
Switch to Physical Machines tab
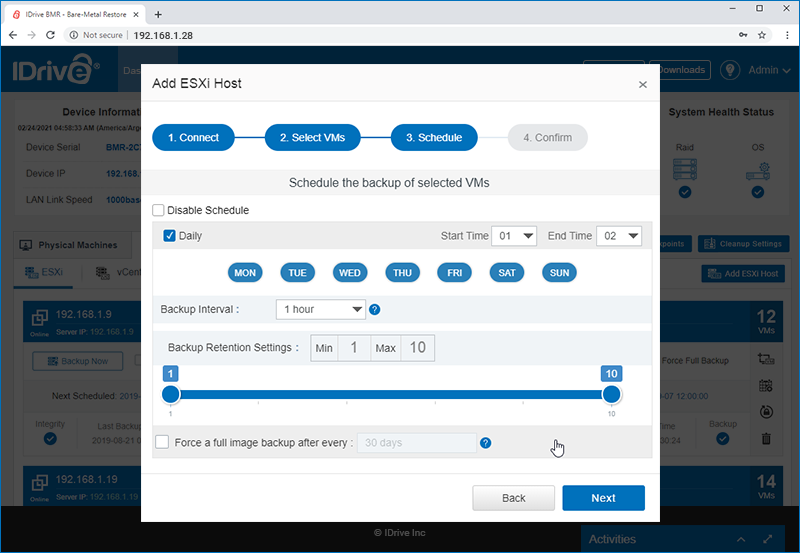[72, 245]
